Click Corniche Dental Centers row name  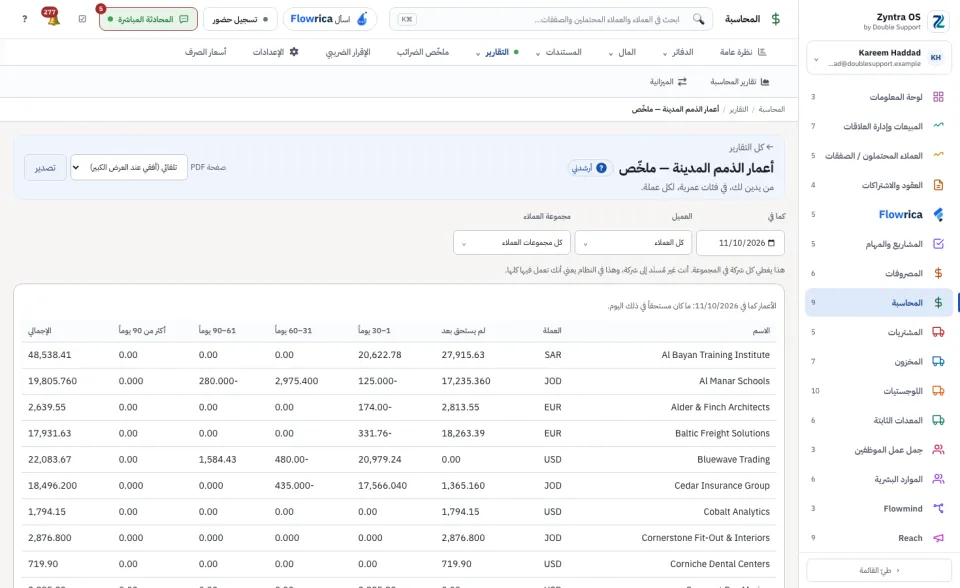point(719,564)
